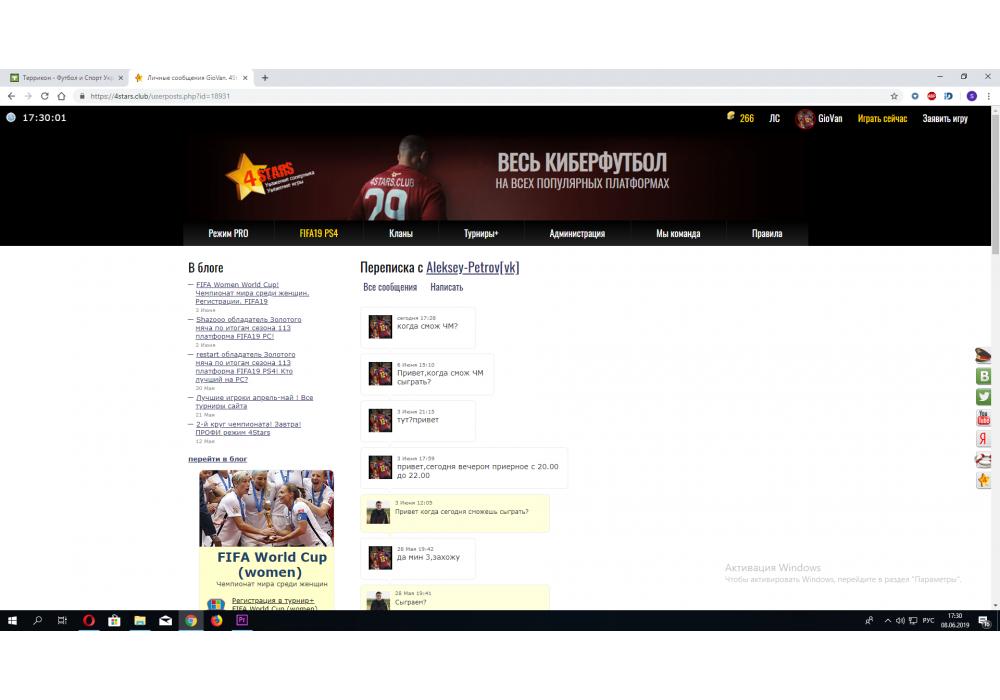Open Aleksey-Petrov[vk] profile link
The width and height of the screenshot is (1000, 700).
pos(473,267)
